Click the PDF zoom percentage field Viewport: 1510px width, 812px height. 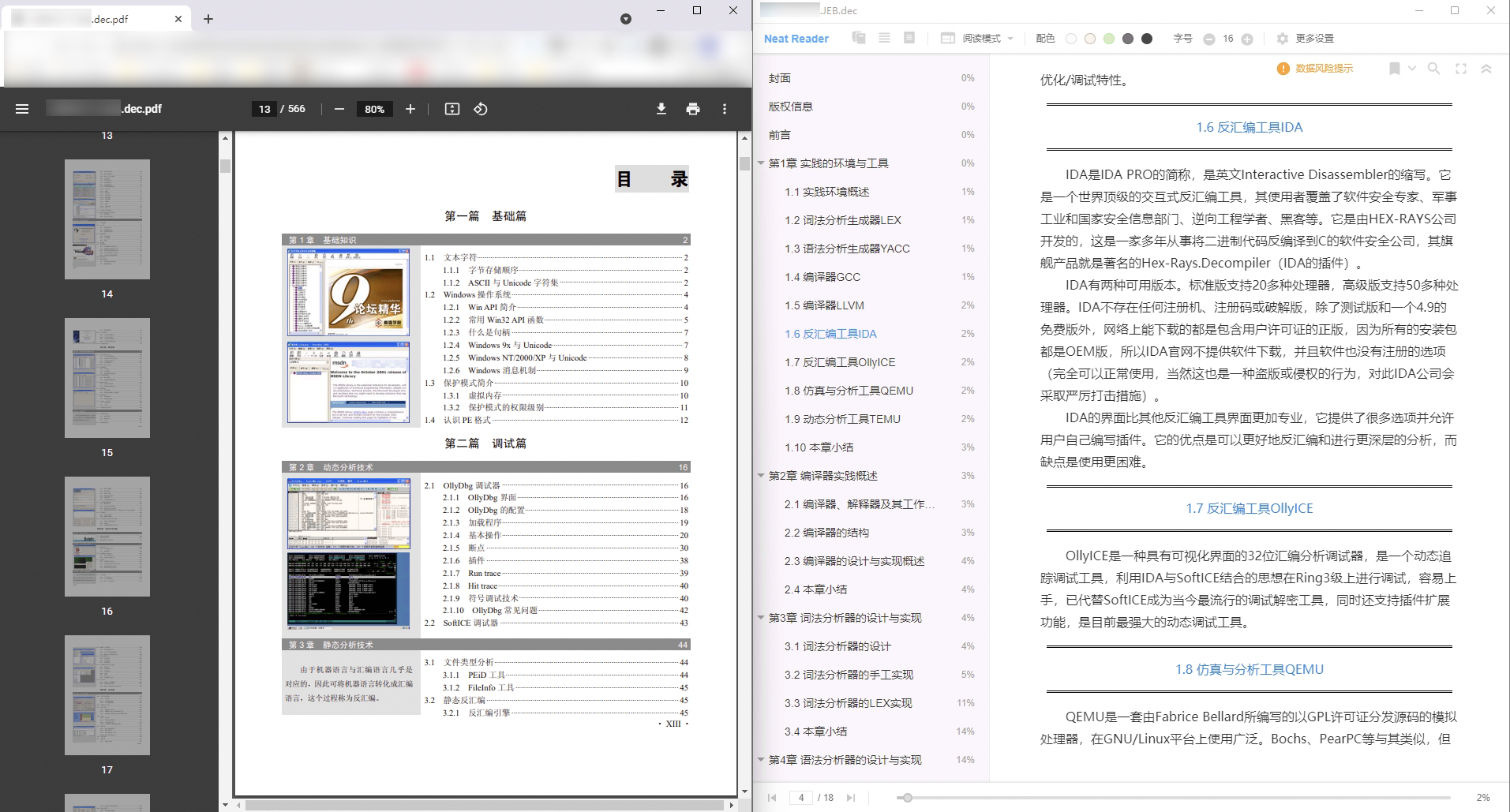tap(375, 109)
